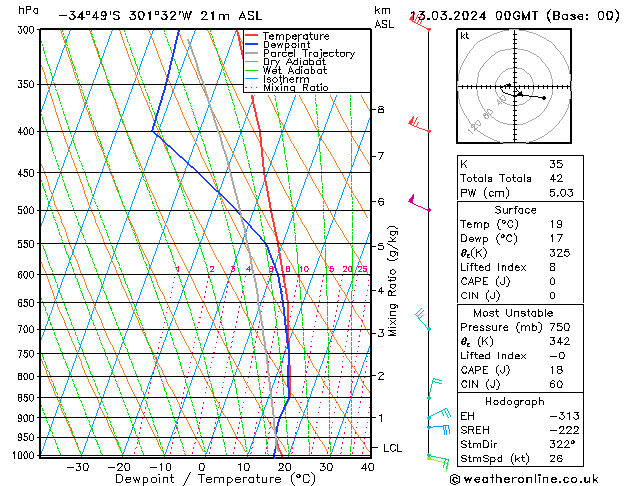Click the date title 13.03.2024 00GMT
This screenshot has height=486, width=629.
click(474, 16)
